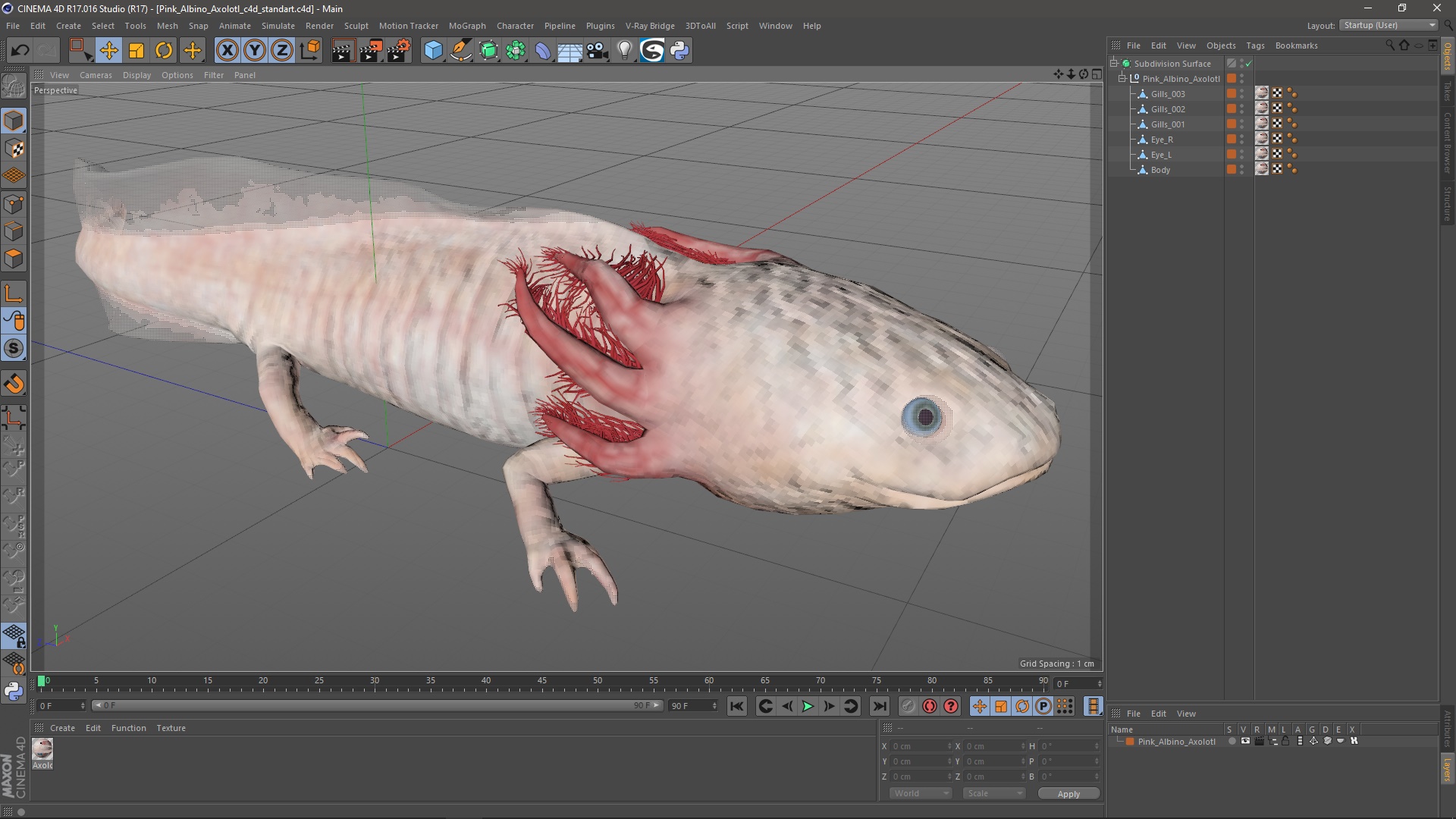The image size is (1456, 819).
Task: Toggle Y axis lock
Action: point(255,50)
